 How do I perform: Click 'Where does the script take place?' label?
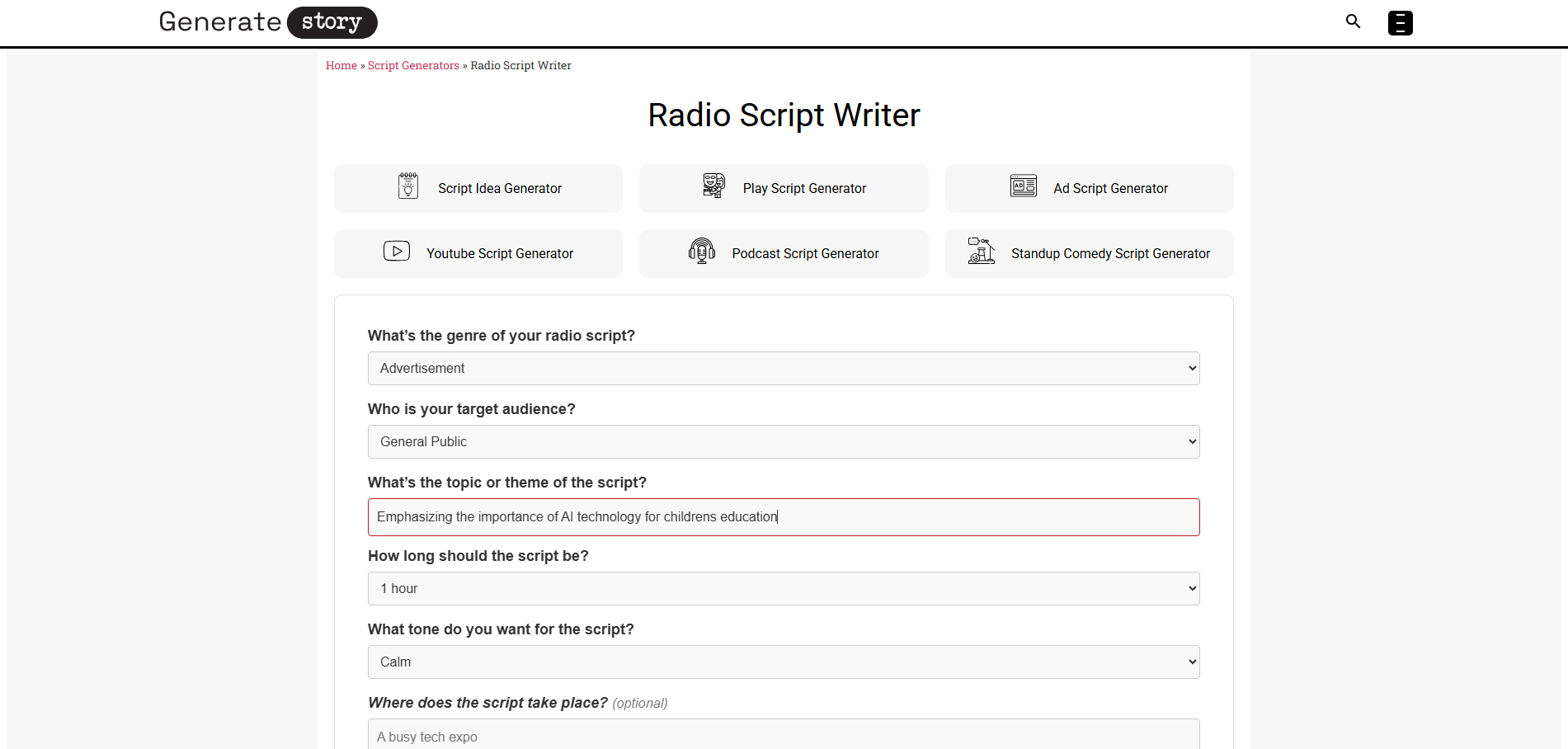[x=487, y=703]
